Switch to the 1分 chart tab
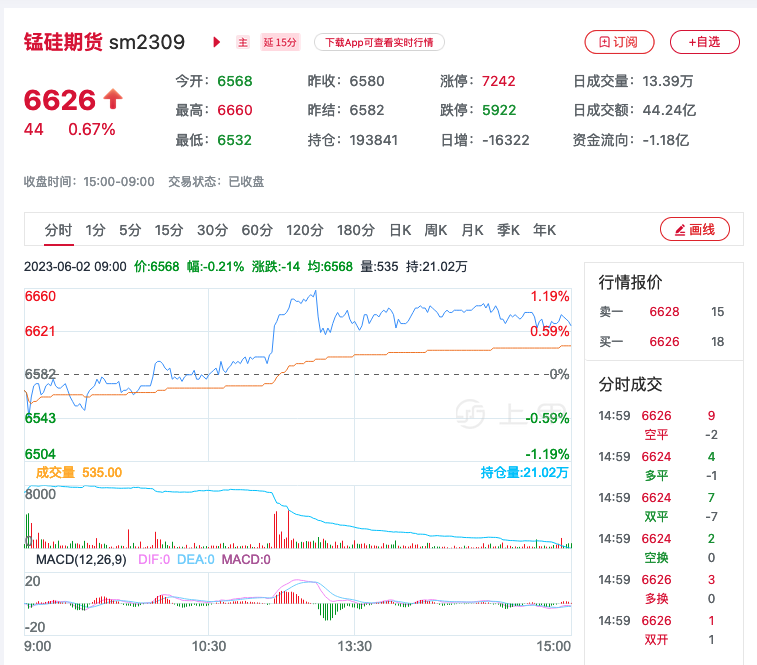 click(x=95, y=230)
